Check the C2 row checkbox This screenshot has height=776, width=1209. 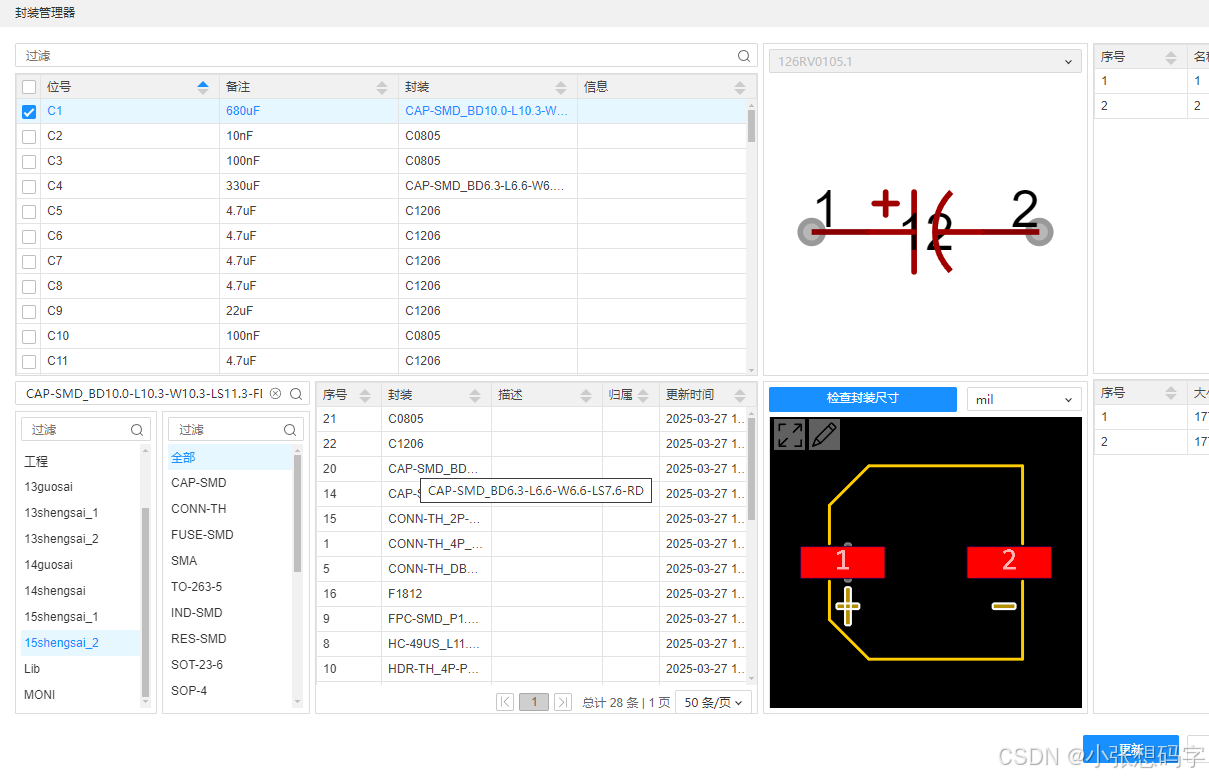coord(29,137)
